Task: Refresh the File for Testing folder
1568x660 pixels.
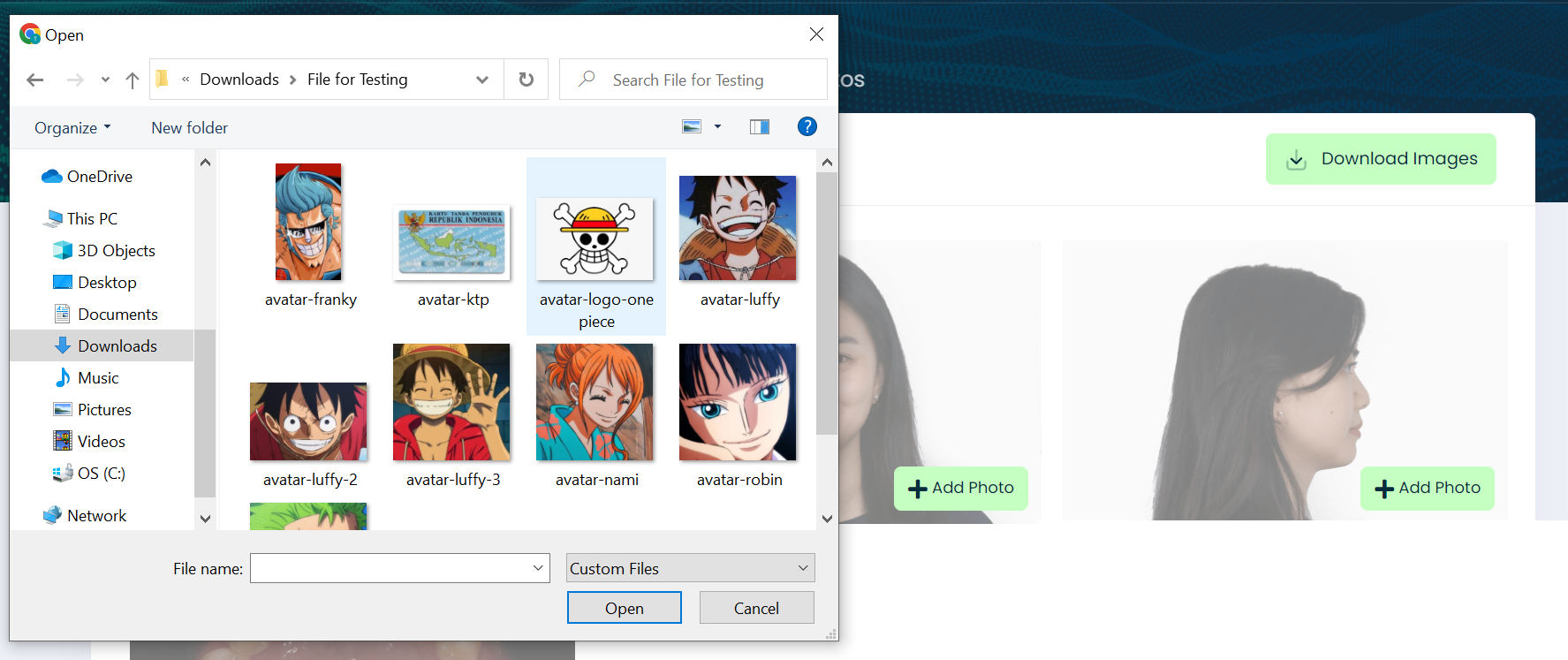Action: [x=526, y=80]
